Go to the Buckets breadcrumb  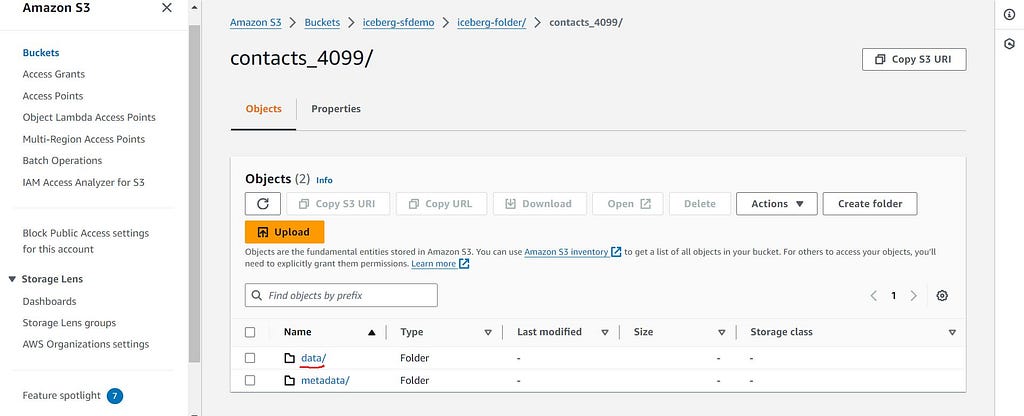[x=322, y=22]
